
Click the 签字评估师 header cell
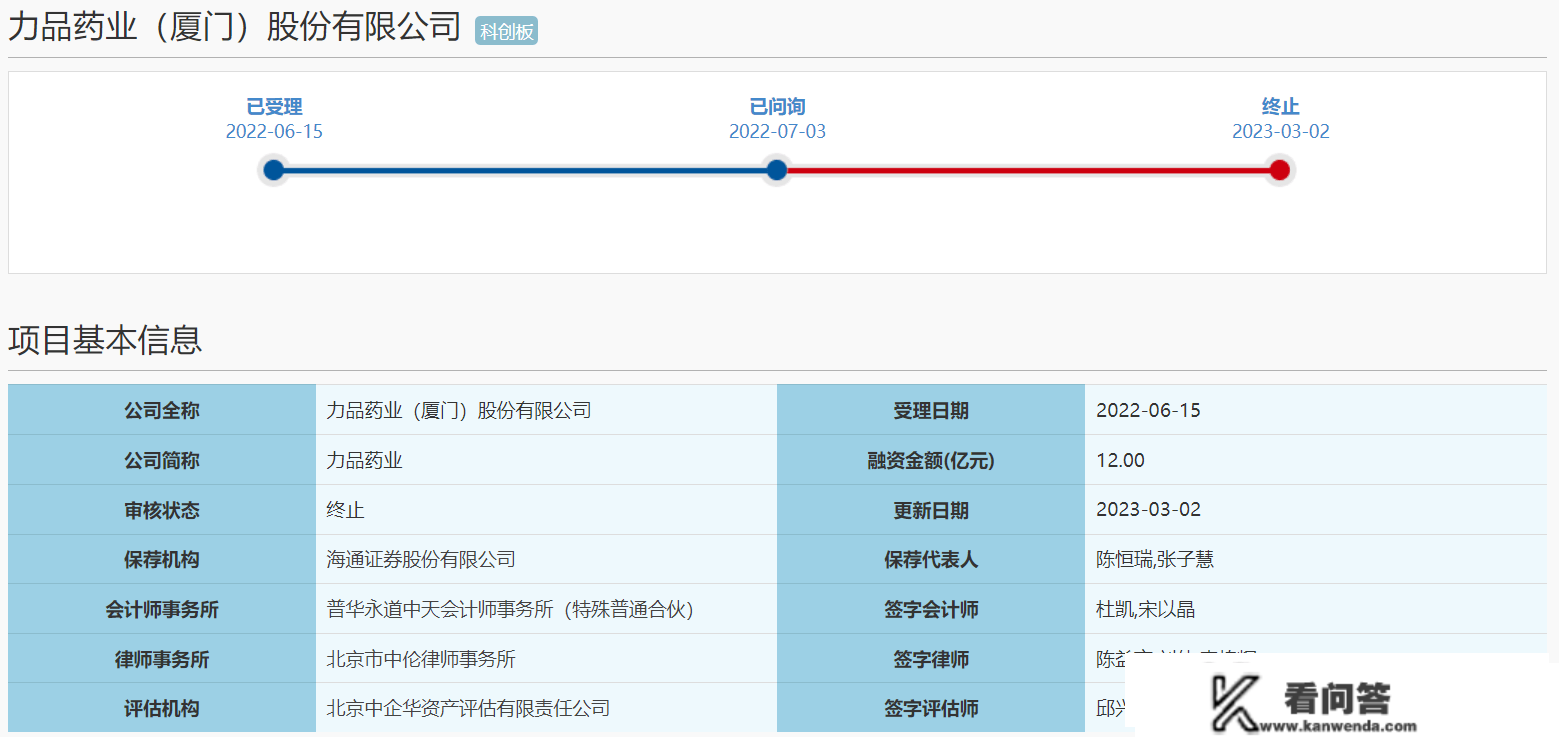[x=931, y=708]
